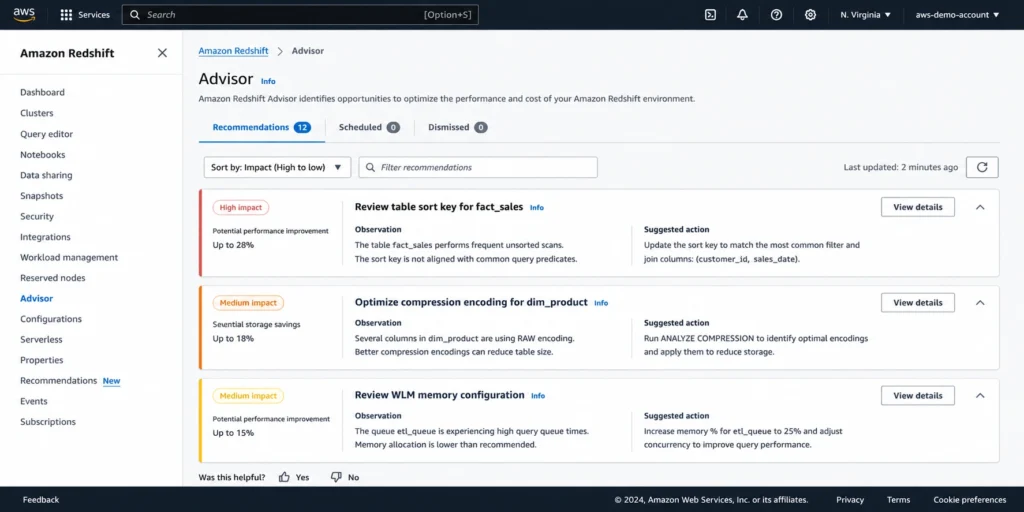The image size is (1024, 512).
Task: View details for fact_sales sort key
Action: (x=918, y=207)
